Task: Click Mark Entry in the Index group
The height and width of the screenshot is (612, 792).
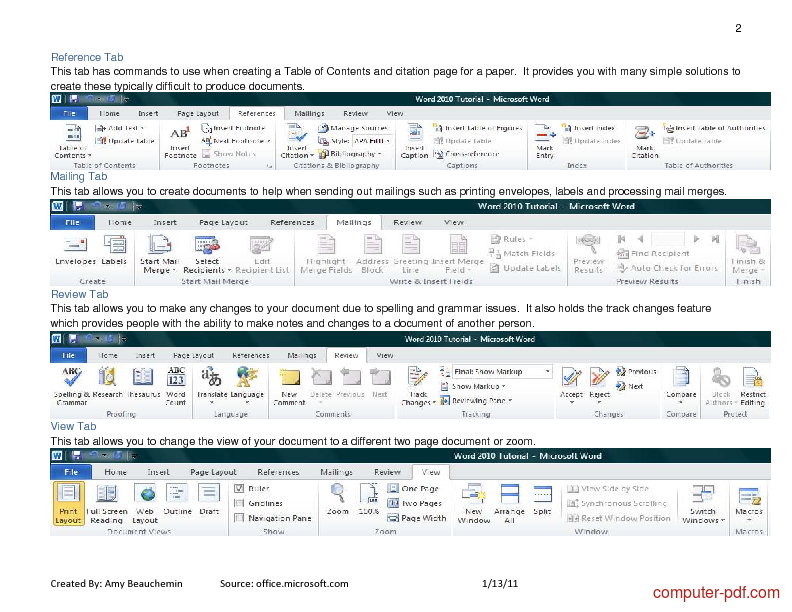Action: tap(545, 141)
